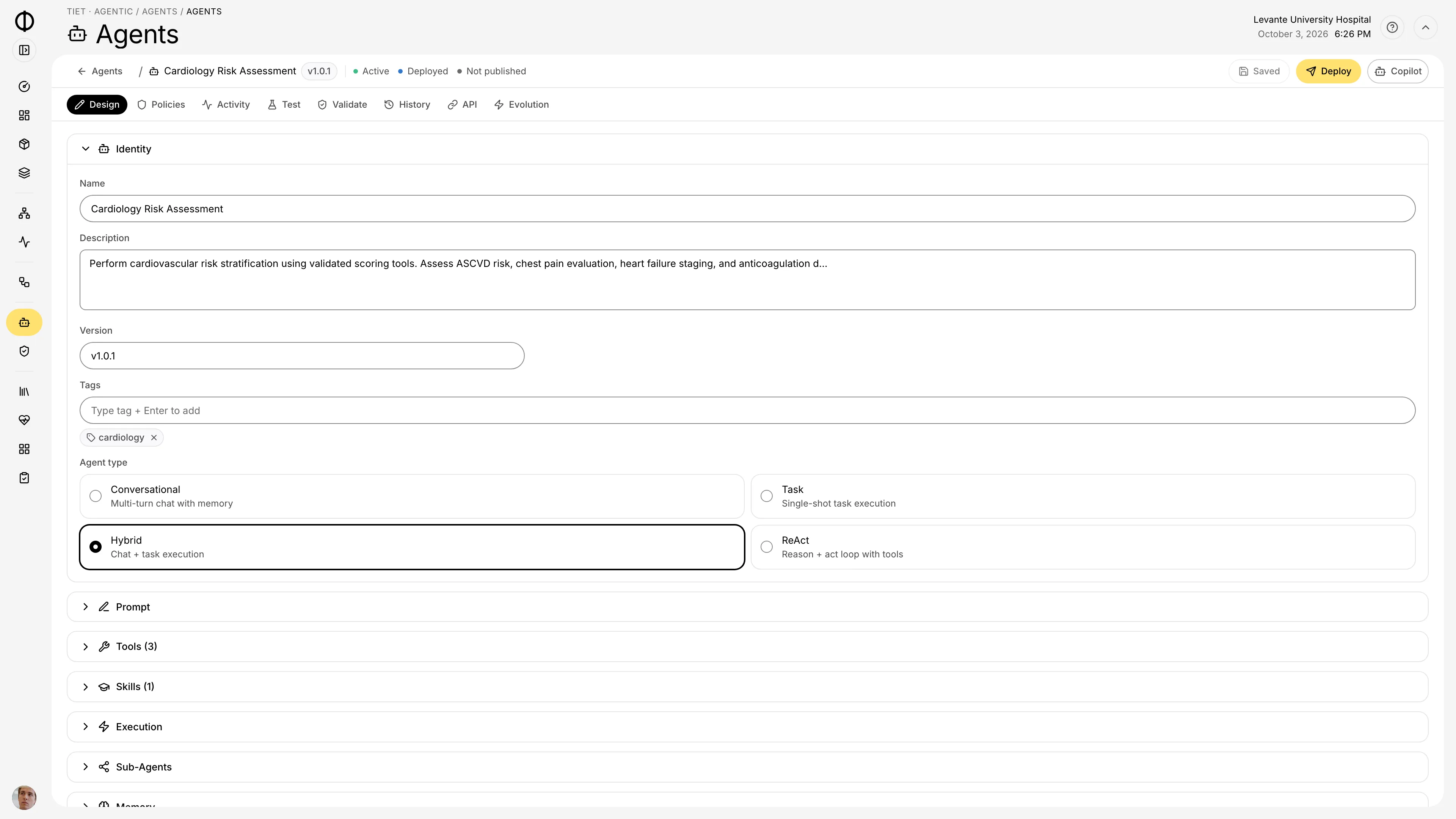Viewport: 1456px width, 819px height.
Task: Click the app logo icon in sidebar
Action: point(24,21)
